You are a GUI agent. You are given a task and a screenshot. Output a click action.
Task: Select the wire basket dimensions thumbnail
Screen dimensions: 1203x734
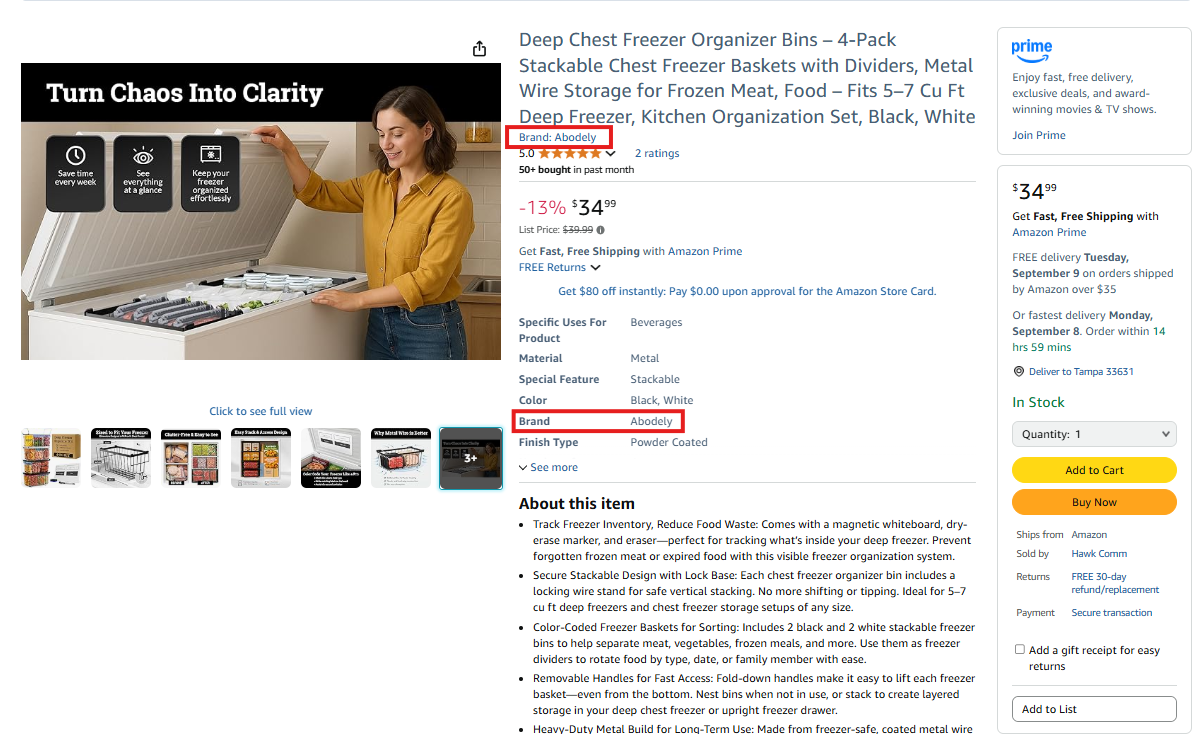[121, 458]
